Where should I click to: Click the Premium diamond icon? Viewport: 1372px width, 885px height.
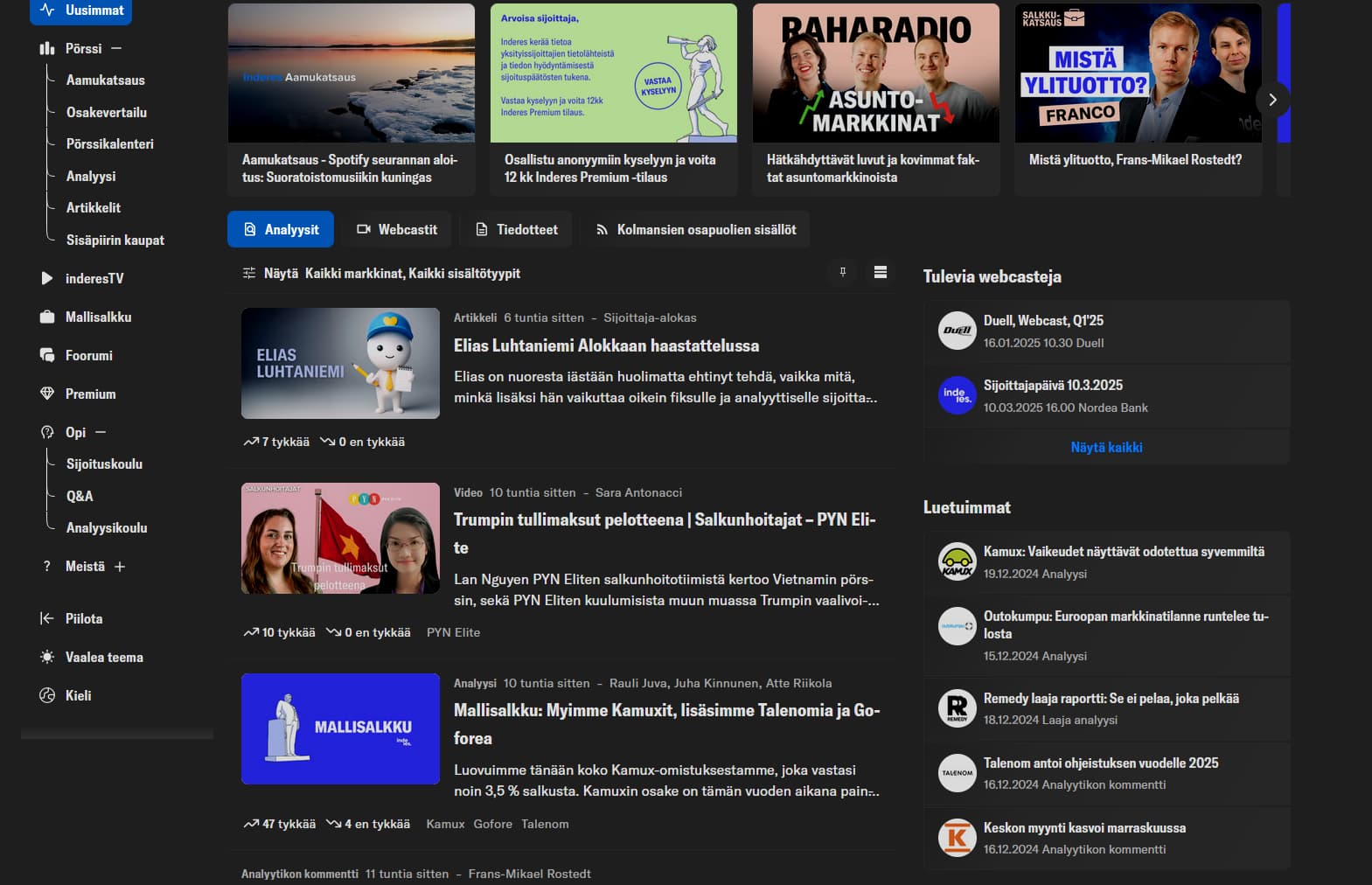tap(47, 394)
